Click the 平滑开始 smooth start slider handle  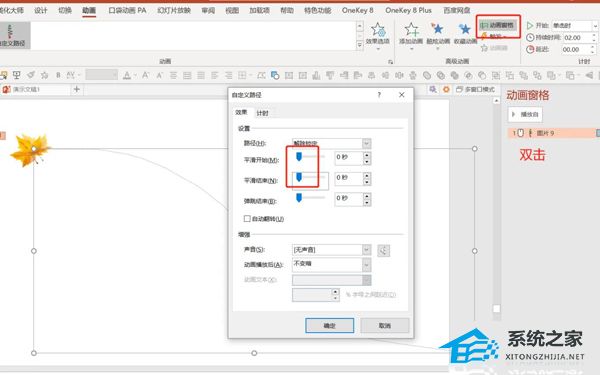299,156
